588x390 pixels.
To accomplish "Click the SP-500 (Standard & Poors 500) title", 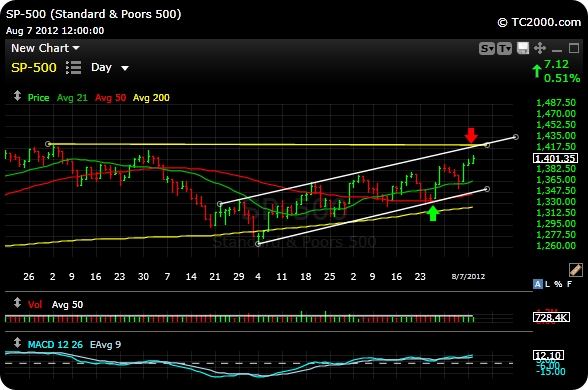I will [x=94, y=14].
